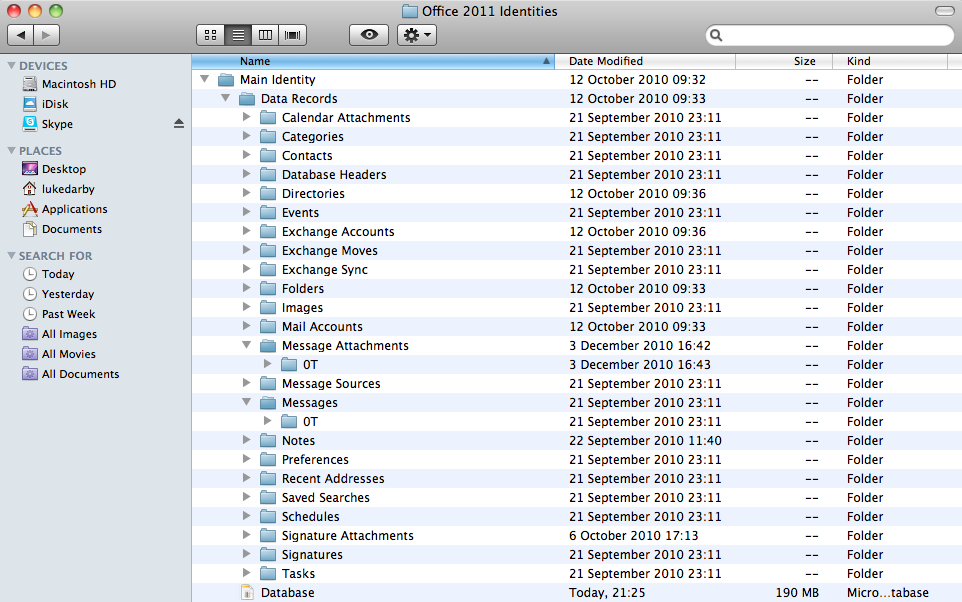Eject the Skype volume
962x602 pixels.
point(179,124)
